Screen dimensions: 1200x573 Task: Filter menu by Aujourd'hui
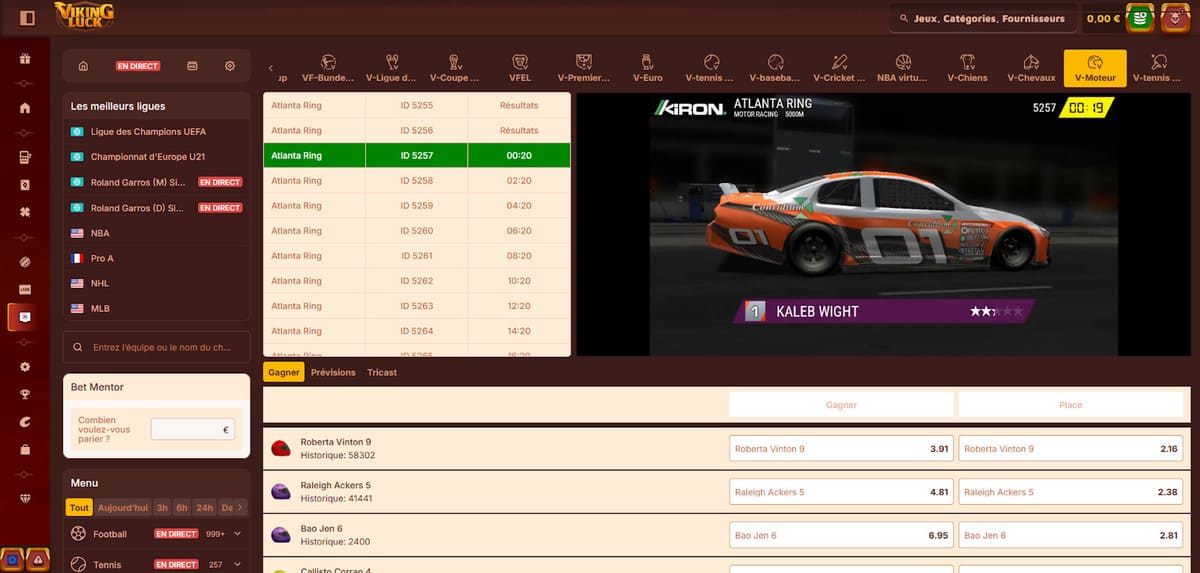[x=122, y=507]
